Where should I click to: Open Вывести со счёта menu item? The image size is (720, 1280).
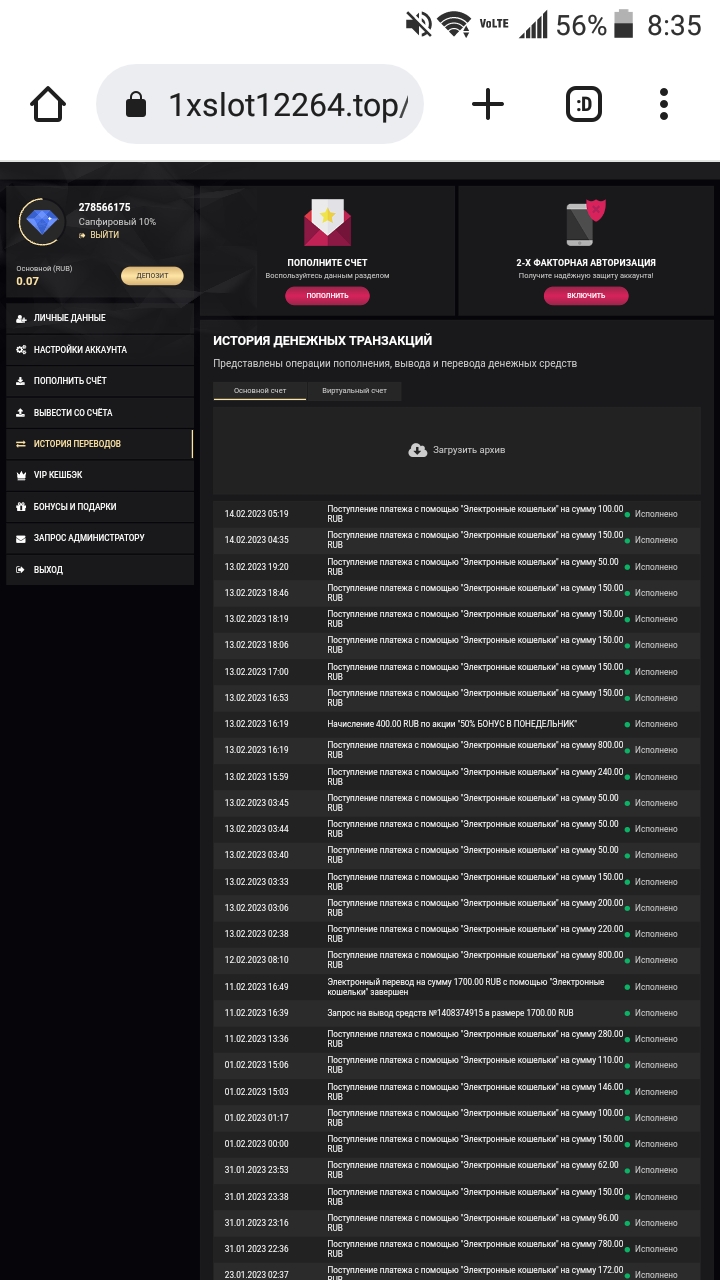73,413
